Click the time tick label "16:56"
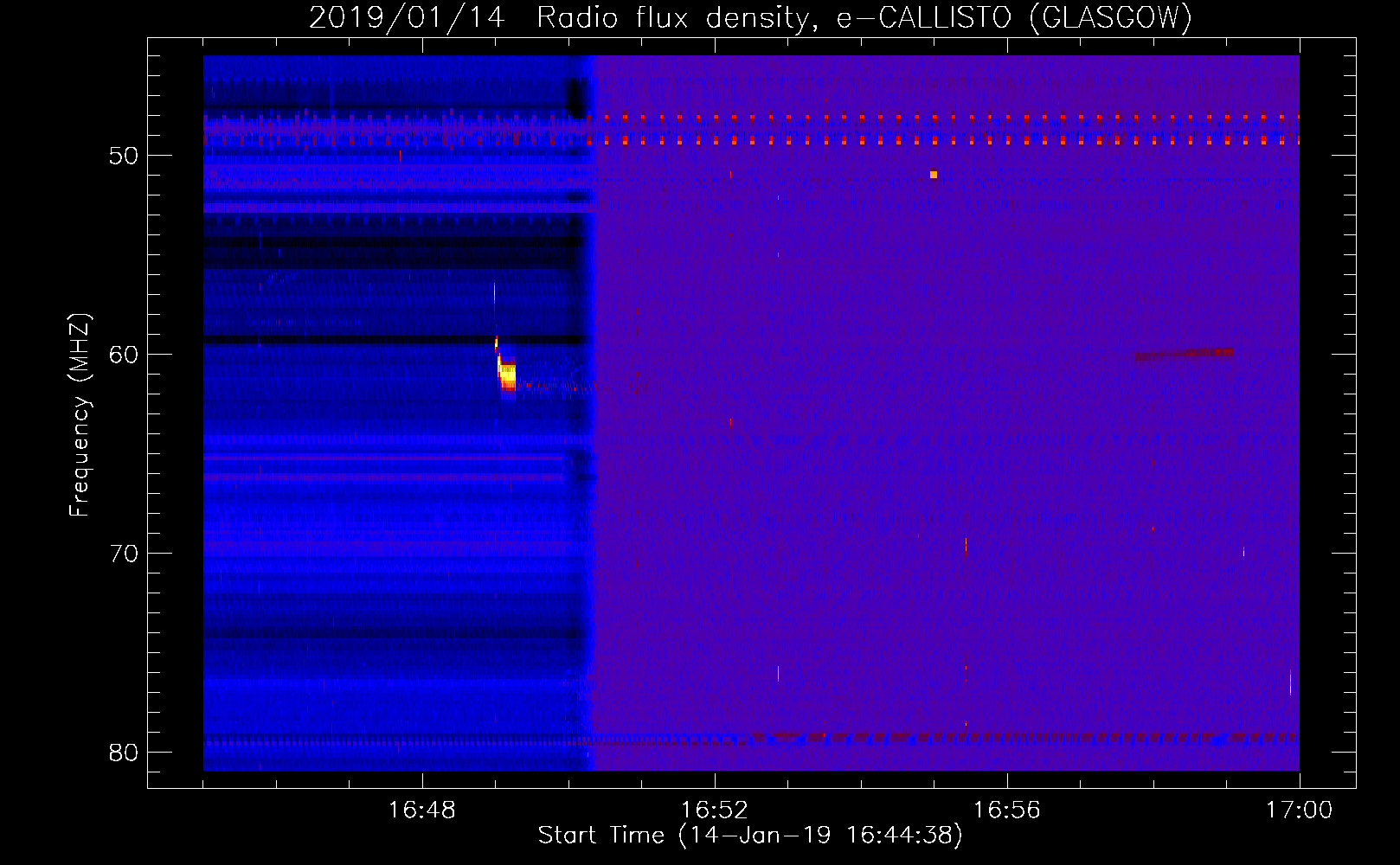 pos(1006,811)
